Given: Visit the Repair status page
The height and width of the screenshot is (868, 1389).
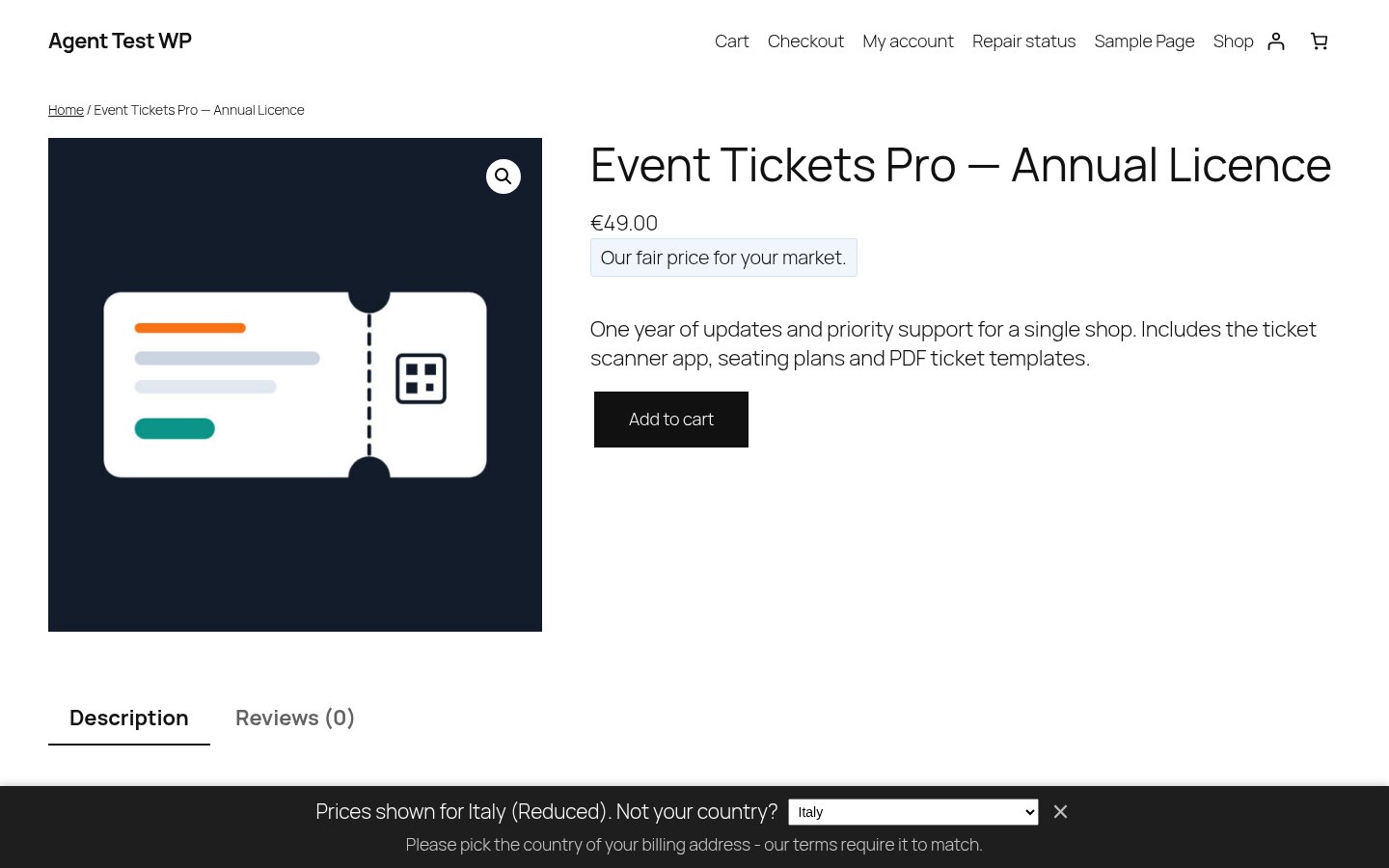Looking at the screenshot, I should point(1023,41).
